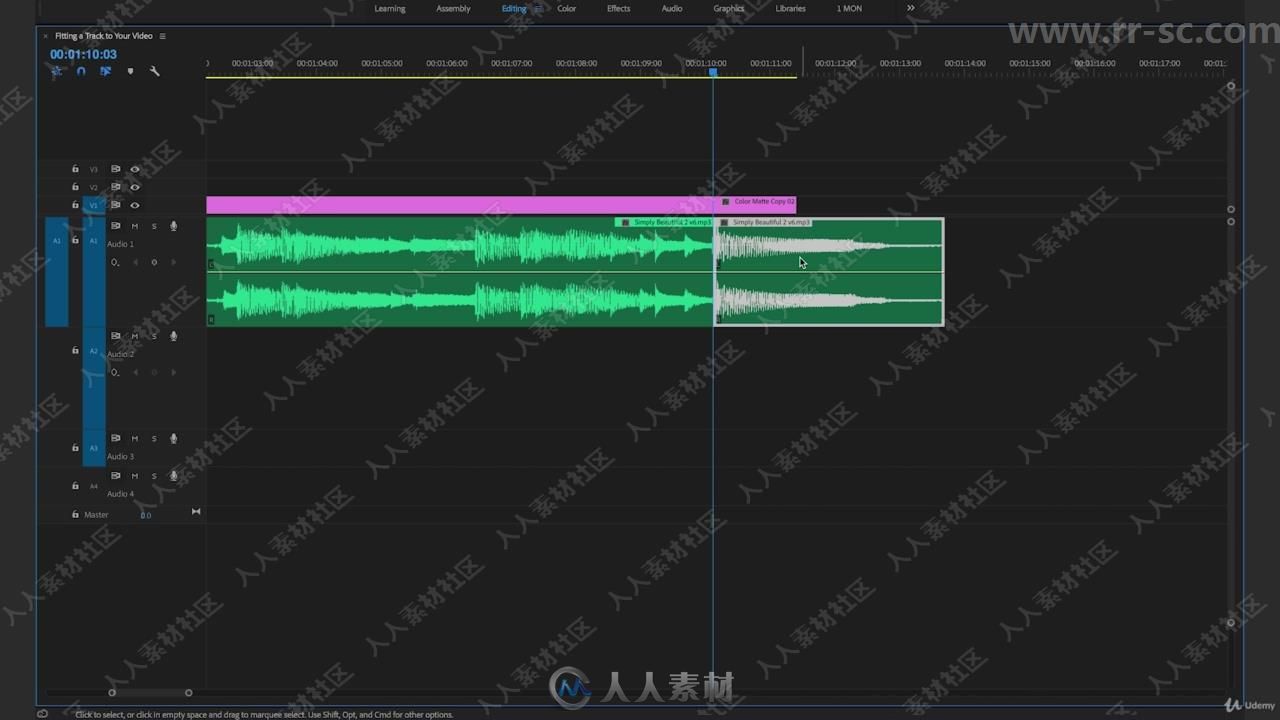The image size is (1280, 720).
Task: Hide track V1 with its eye icon
Action: tap(135, 205)
